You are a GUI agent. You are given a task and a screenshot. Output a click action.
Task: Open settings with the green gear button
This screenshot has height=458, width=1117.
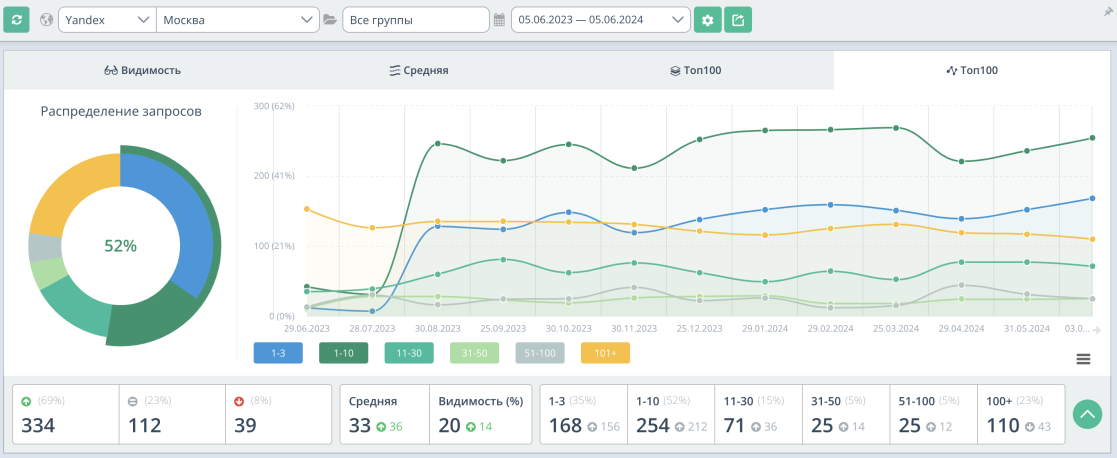[707, 20]
